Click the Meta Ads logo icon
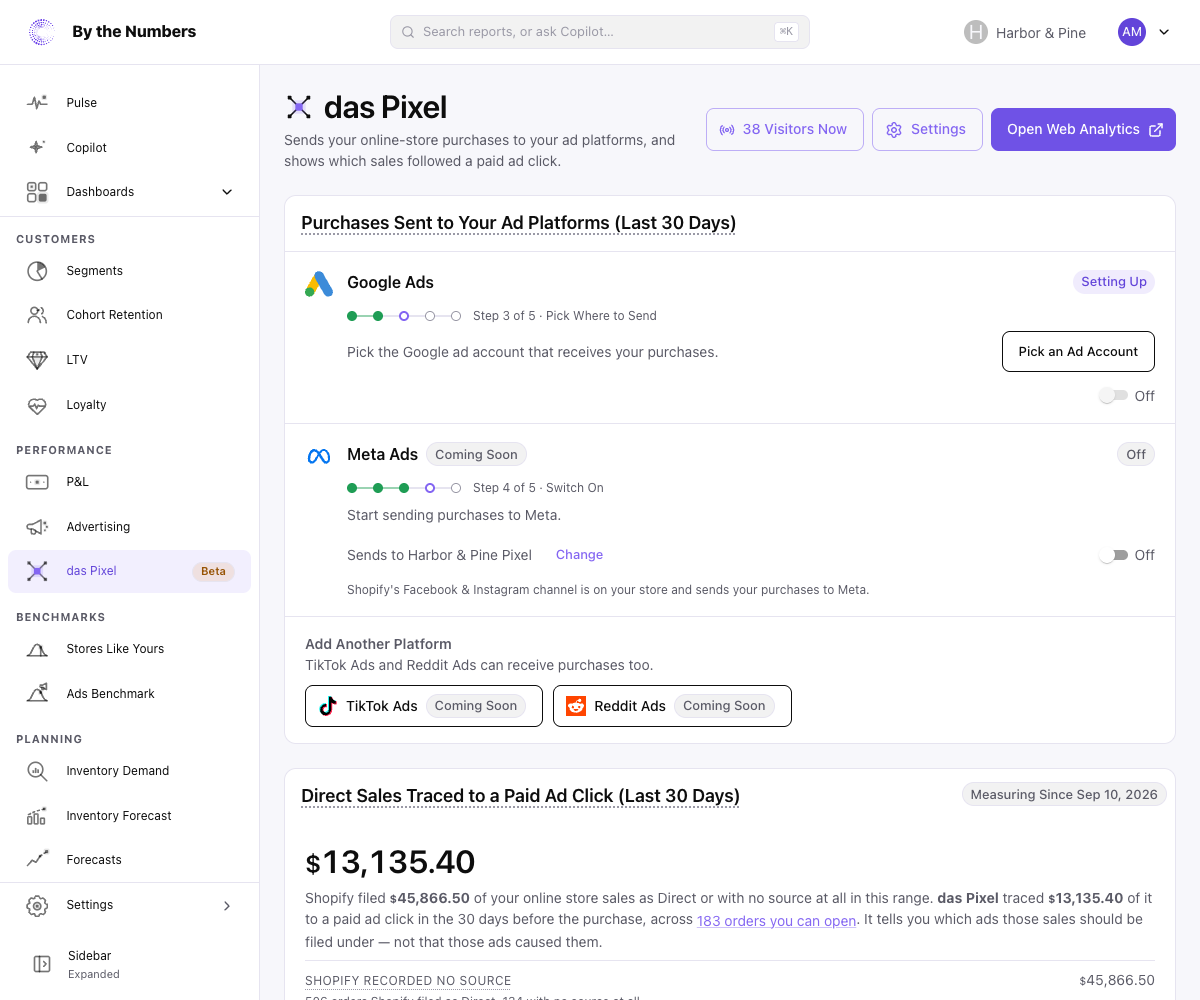1200x1000 pixels. (x=319, y=456)
